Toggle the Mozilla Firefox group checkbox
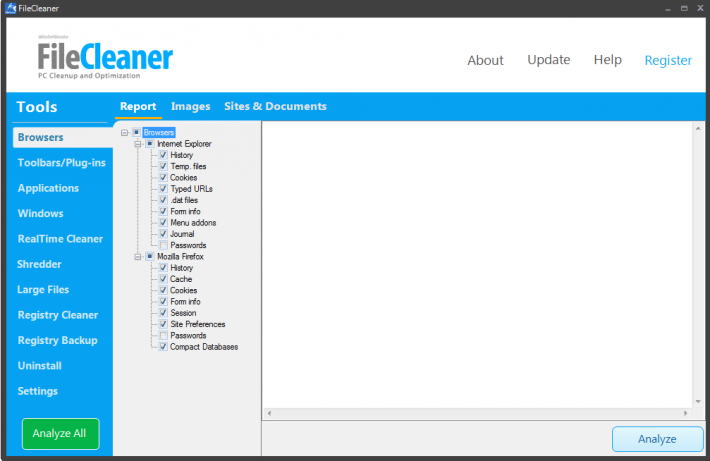This screenshot has width=710, height=461. coord(150,256)
